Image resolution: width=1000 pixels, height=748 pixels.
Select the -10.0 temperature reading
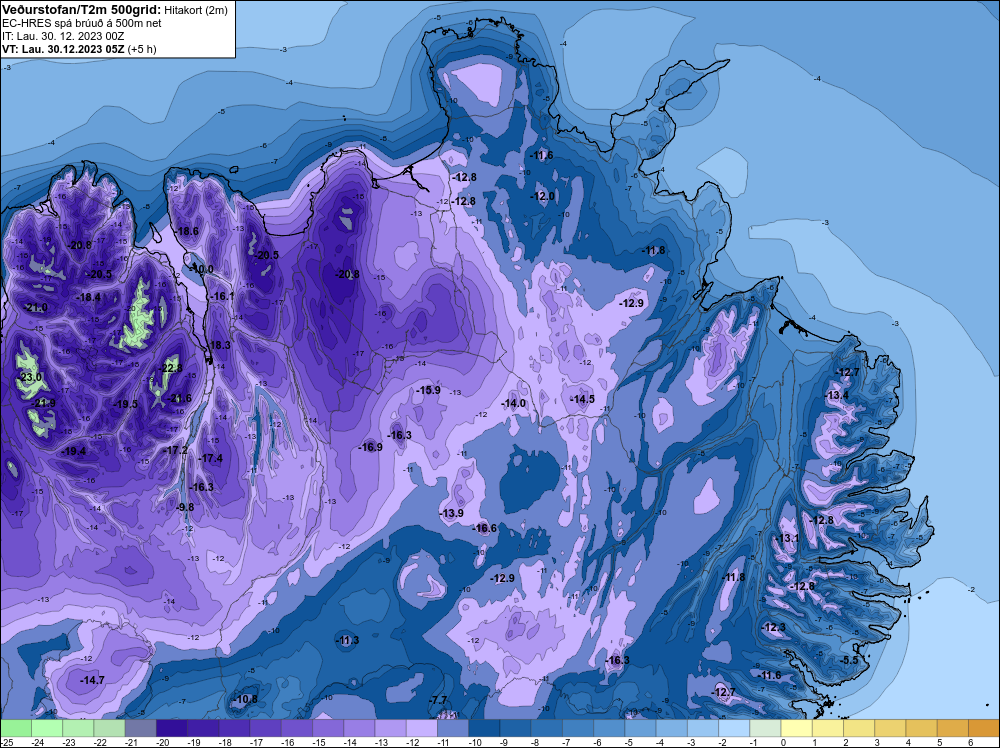point(202,270)
